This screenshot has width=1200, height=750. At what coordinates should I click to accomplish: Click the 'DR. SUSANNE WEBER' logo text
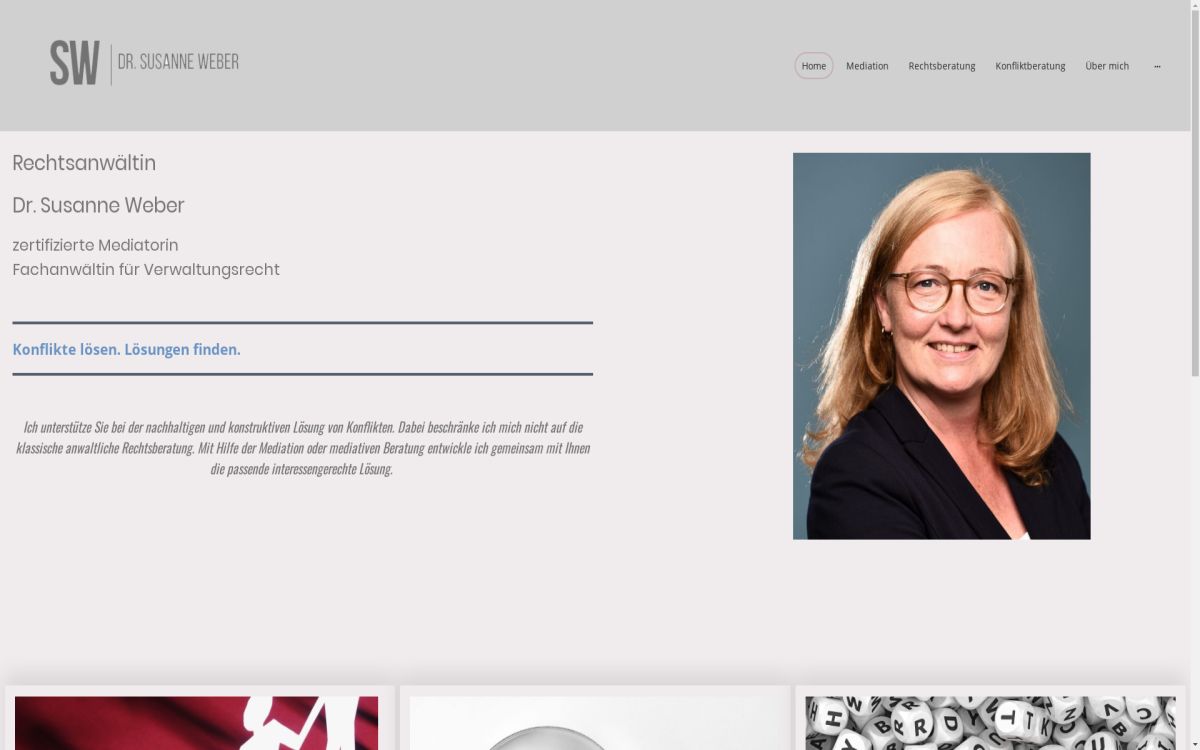[178, 61]
